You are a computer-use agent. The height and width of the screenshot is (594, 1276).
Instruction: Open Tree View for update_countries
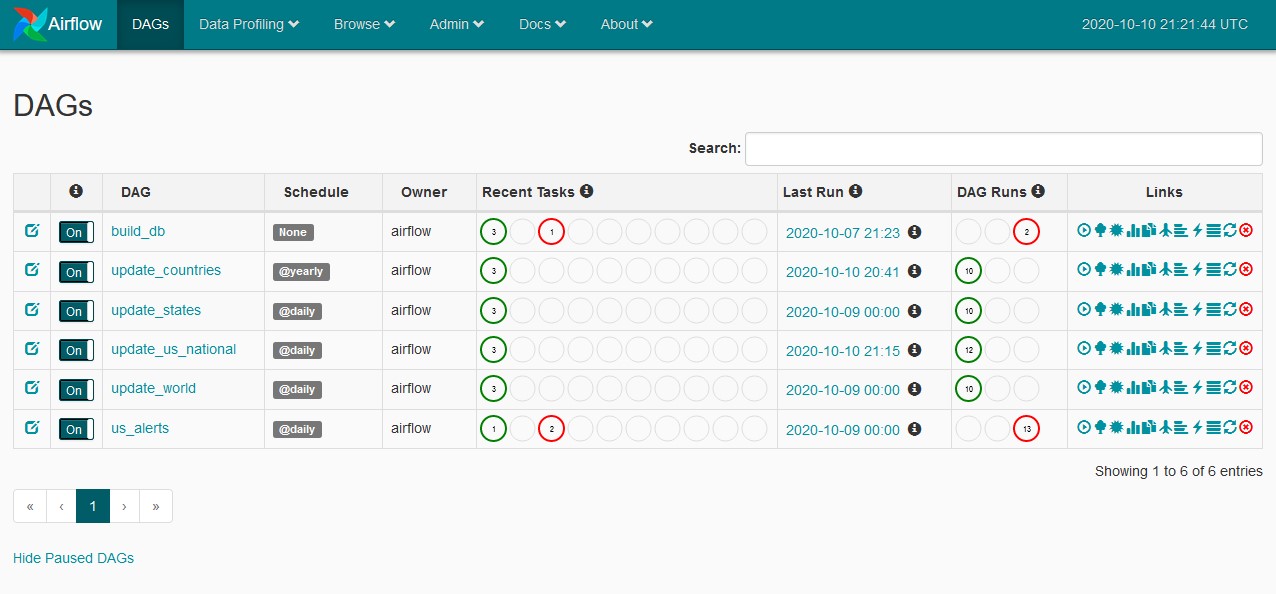(1100, 270)
